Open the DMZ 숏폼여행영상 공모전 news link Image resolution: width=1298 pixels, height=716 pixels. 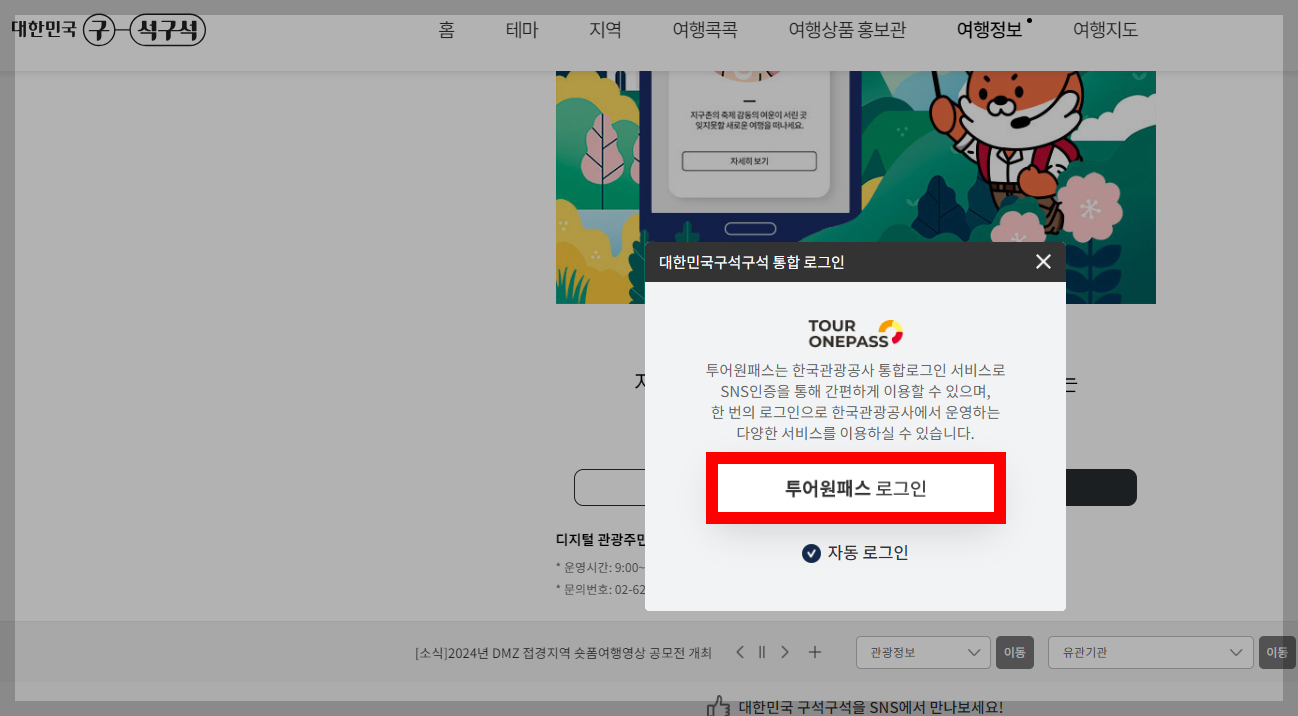tap(563, 653)
